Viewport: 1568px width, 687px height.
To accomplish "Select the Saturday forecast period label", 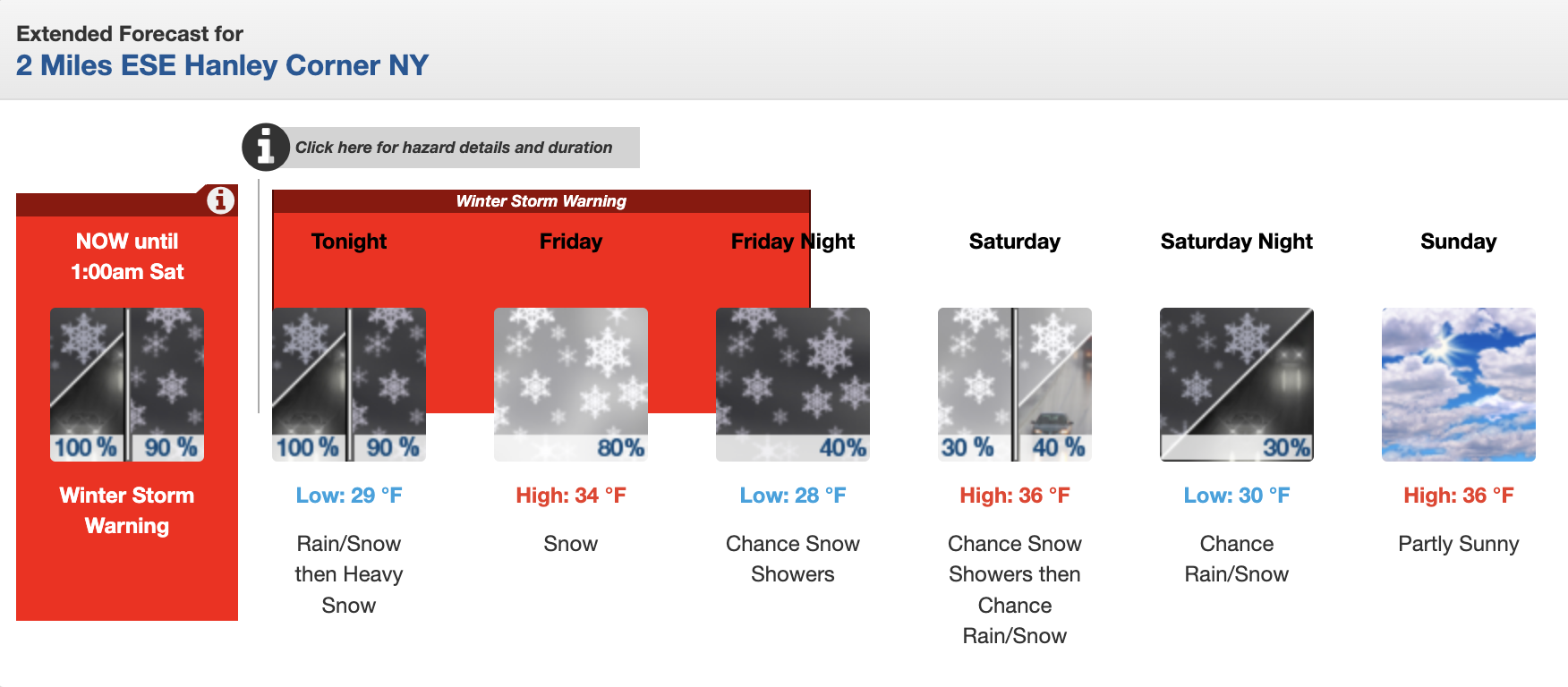I will pyautogui.click(x=1015, y=242).
